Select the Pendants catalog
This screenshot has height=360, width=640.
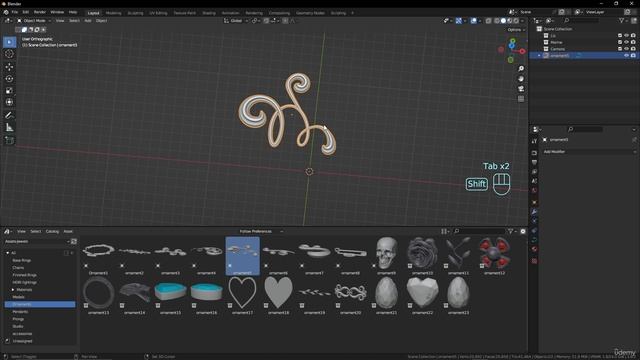point(20,312)
